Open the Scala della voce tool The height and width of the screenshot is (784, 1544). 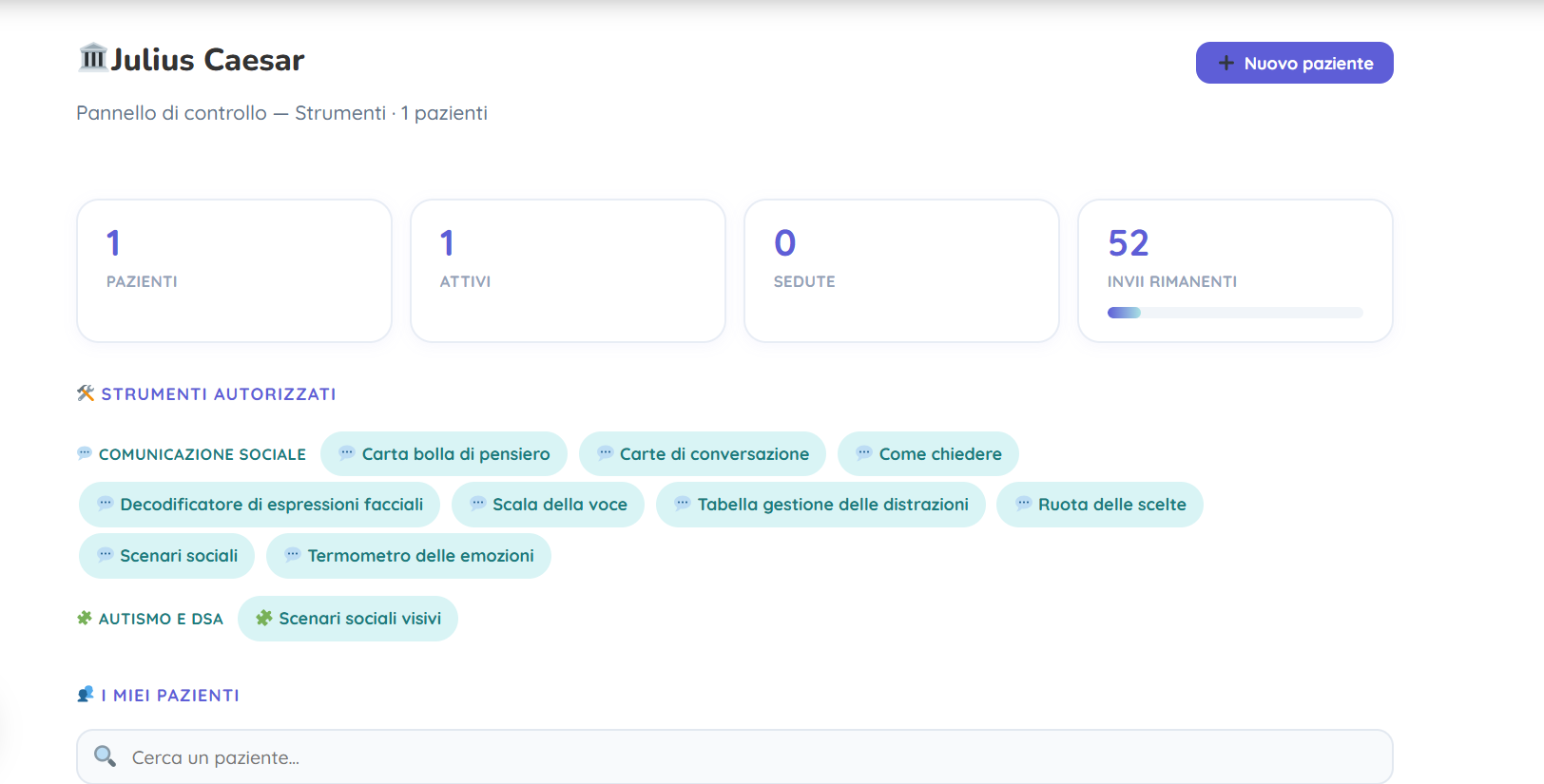pyautogui.click(x=548, y=505)
